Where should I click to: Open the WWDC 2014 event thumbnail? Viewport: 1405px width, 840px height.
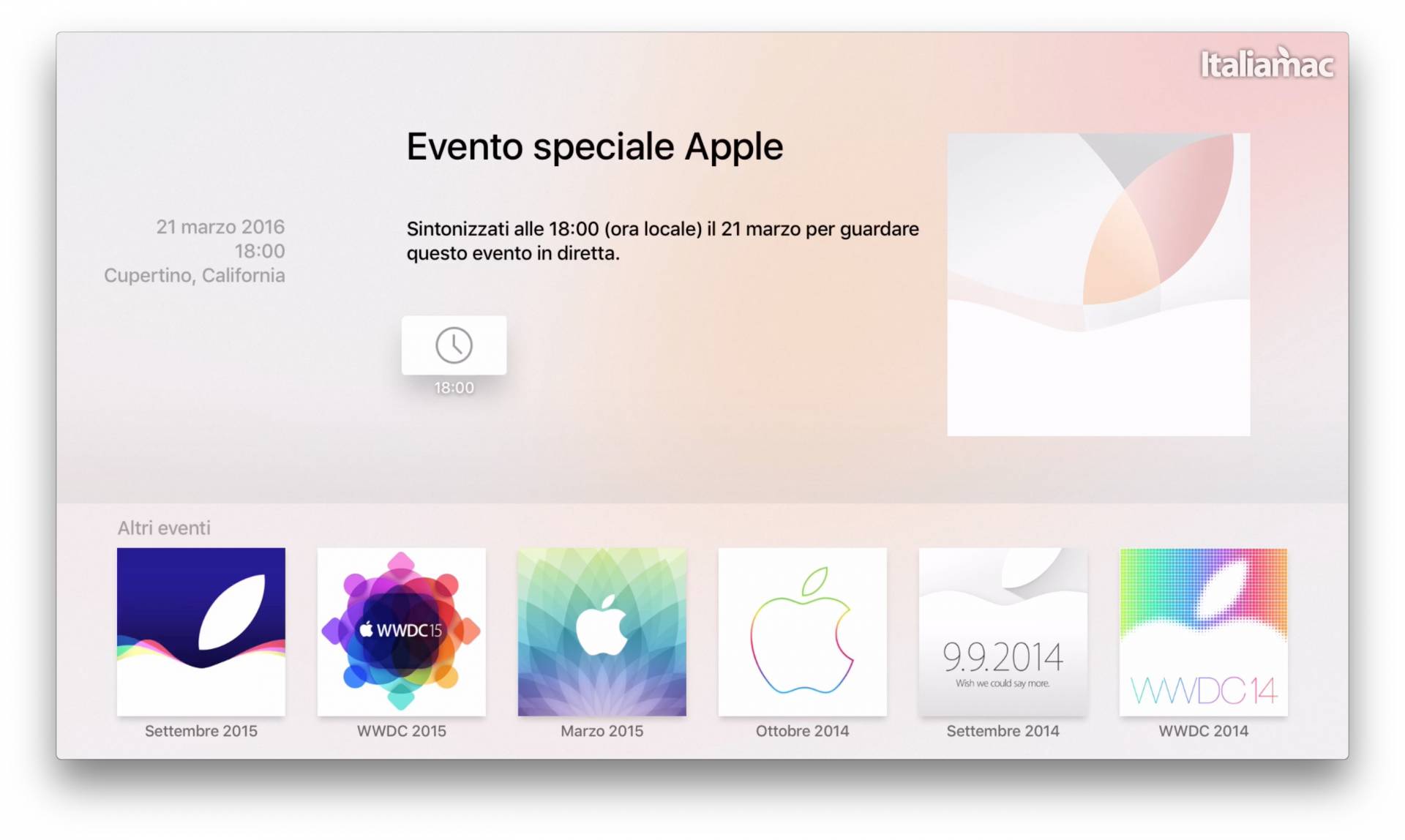(x=1204, y=631)
